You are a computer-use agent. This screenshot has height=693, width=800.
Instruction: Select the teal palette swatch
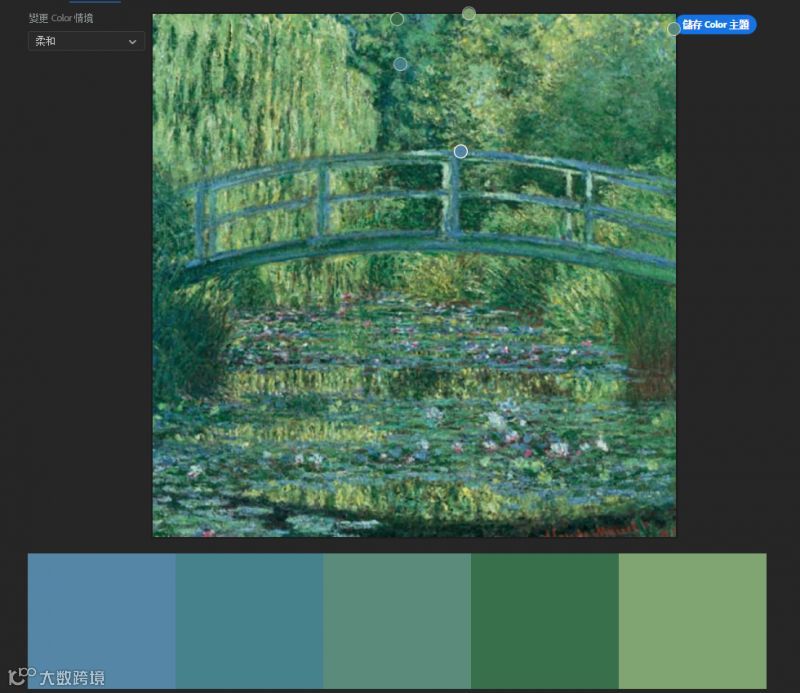249,621
